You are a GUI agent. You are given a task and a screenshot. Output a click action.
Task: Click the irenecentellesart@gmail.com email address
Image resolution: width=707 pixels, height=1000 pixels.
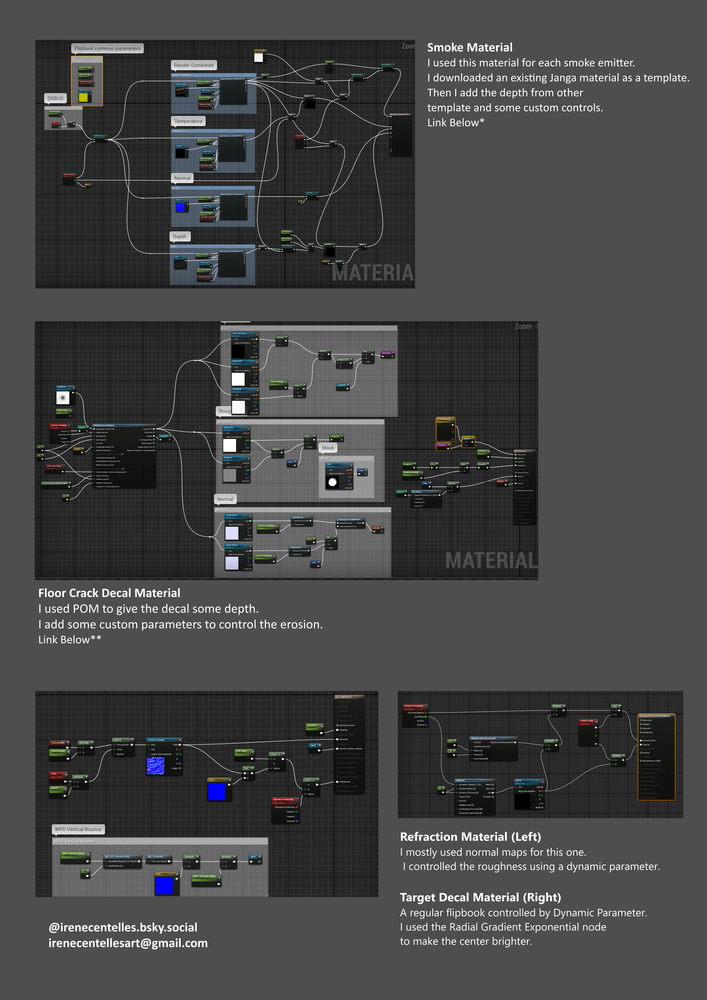pyautogui.click(x=128, y=943)
